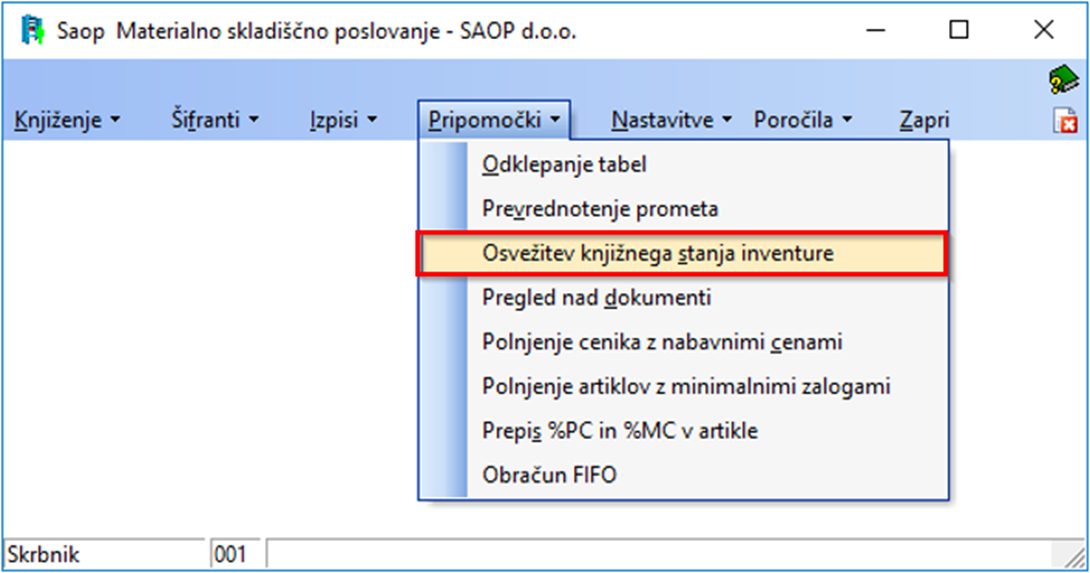Screen dimensions: 1090x573
Task: Minimize the Saop window
Action: [876, 30]
